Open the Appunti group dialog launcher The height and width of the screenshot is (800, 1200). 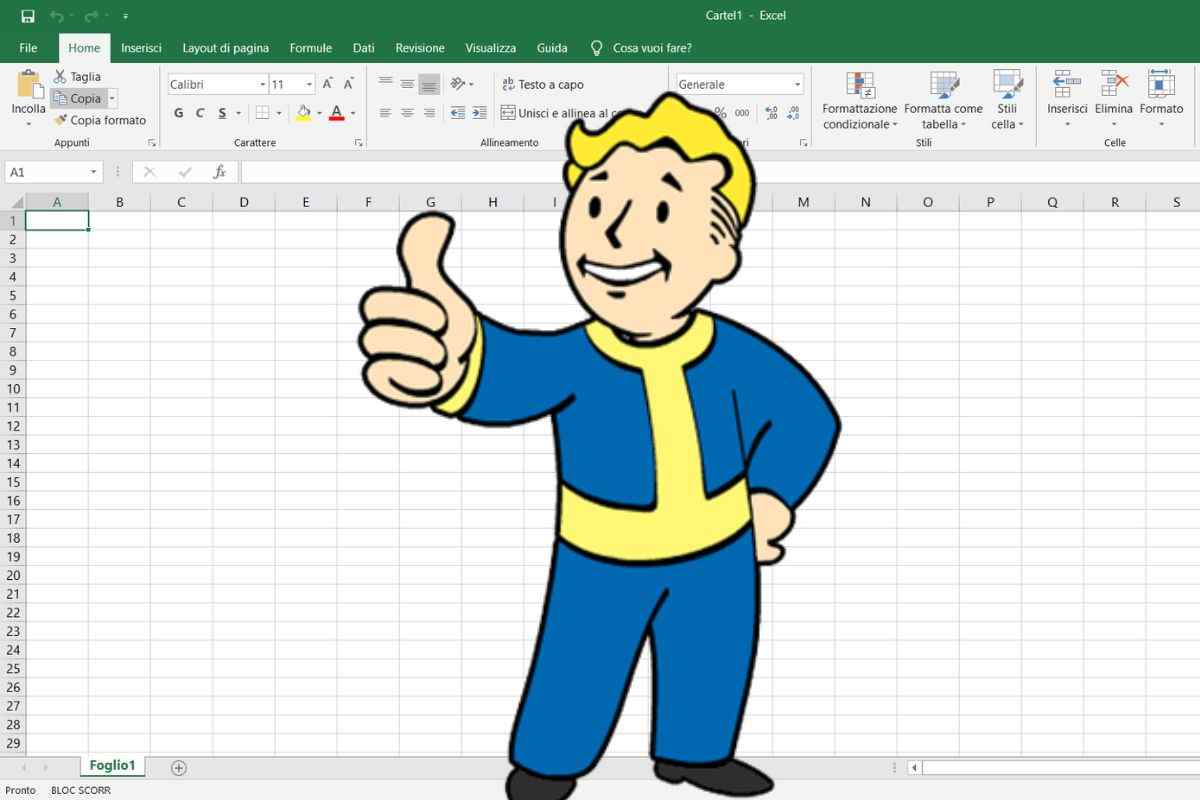[x=152, y=143]
